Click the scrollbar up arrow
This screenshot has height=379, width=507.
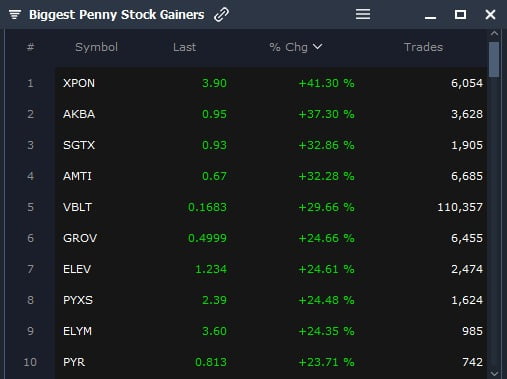pyautogui.click(x=494, y=33)
